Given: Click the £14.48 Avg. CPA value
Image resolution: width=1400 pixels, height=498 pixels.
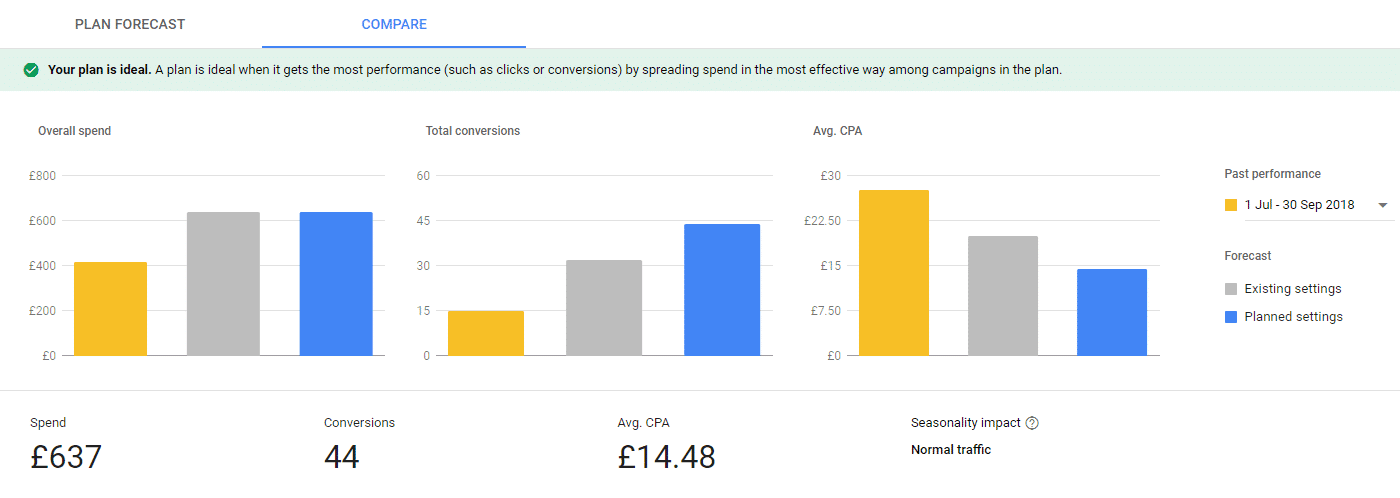Looking at the screenshot, I should pyautogui.click(x=666, y=457).
